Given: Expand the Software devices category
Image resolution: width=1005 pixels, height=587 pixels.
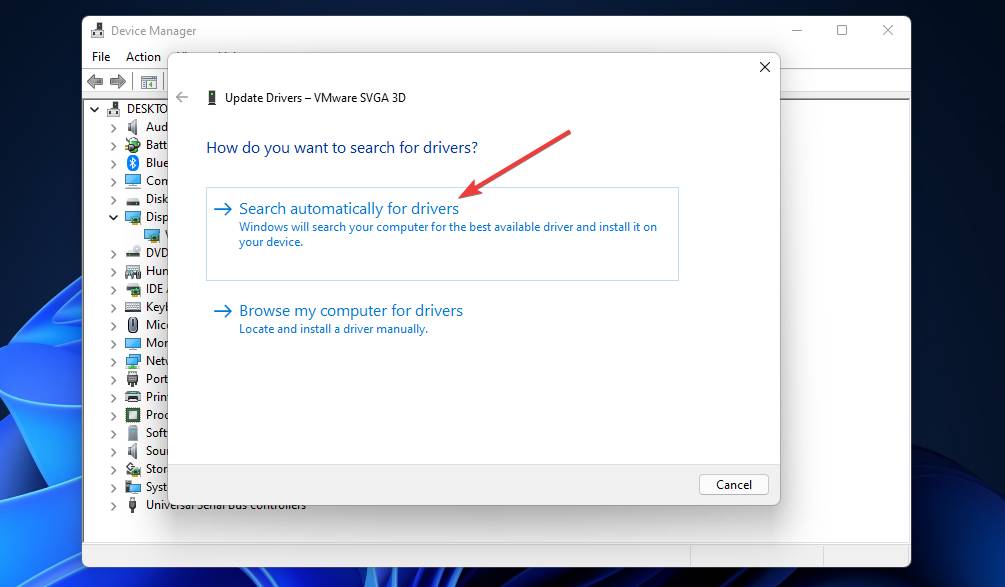Looking at the screenshot, I should pyautogui.click(x=113, y=433).
